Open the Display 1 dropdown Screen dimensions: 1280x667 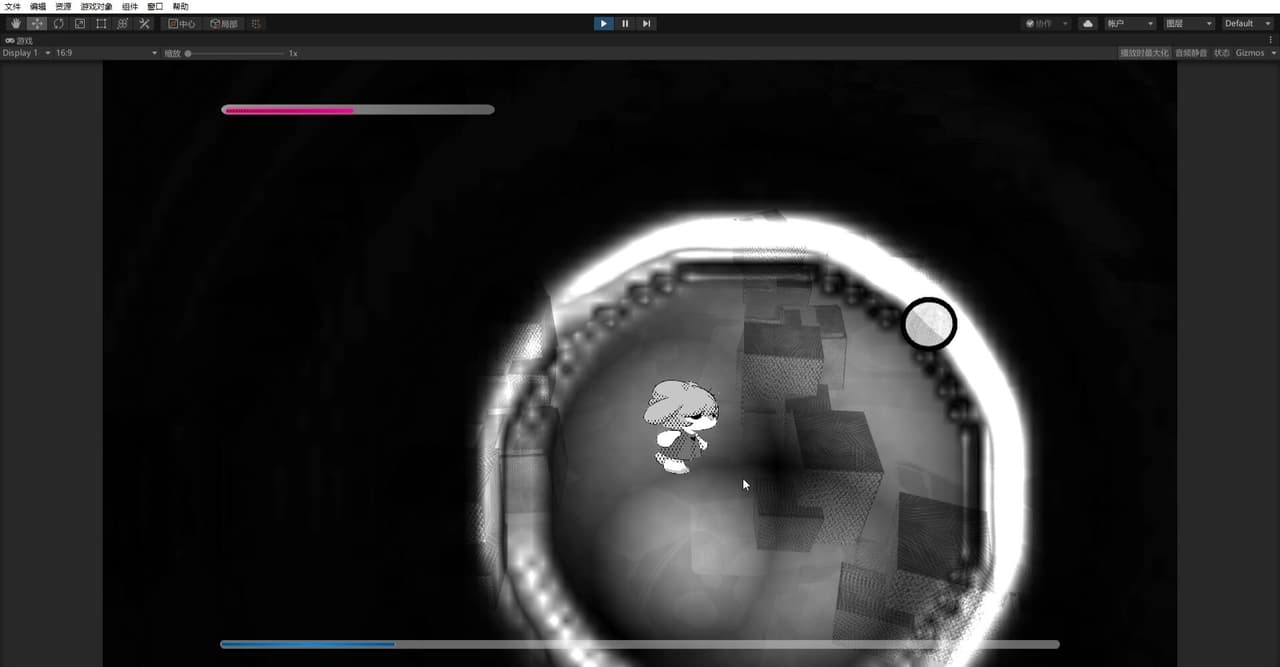tap(27, 53)
